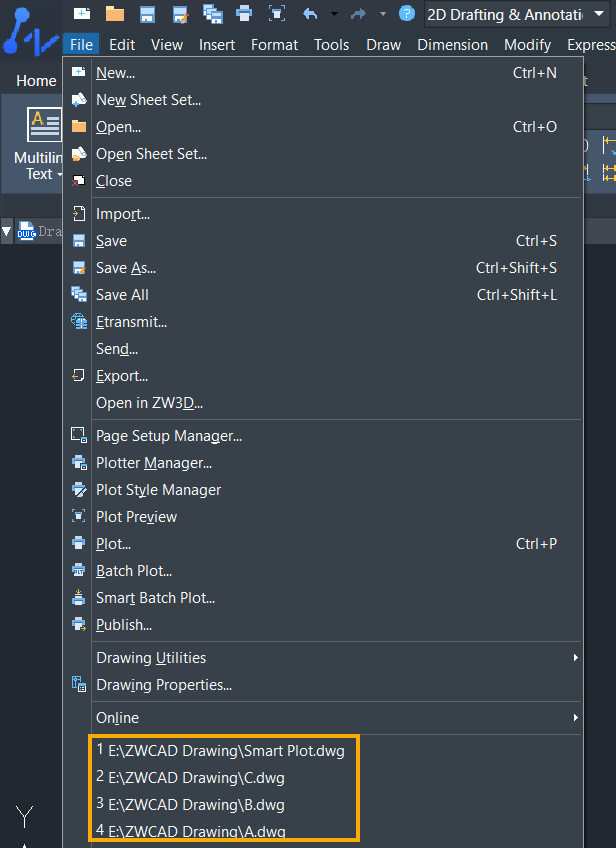
Task: Choose Close from the File menu
Action: point(323,181)
